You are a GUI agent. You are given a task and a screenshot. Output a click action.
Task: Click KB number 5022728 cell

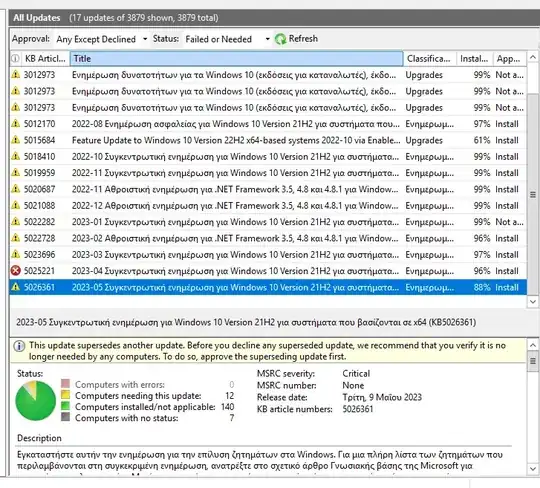pos(39,238)
